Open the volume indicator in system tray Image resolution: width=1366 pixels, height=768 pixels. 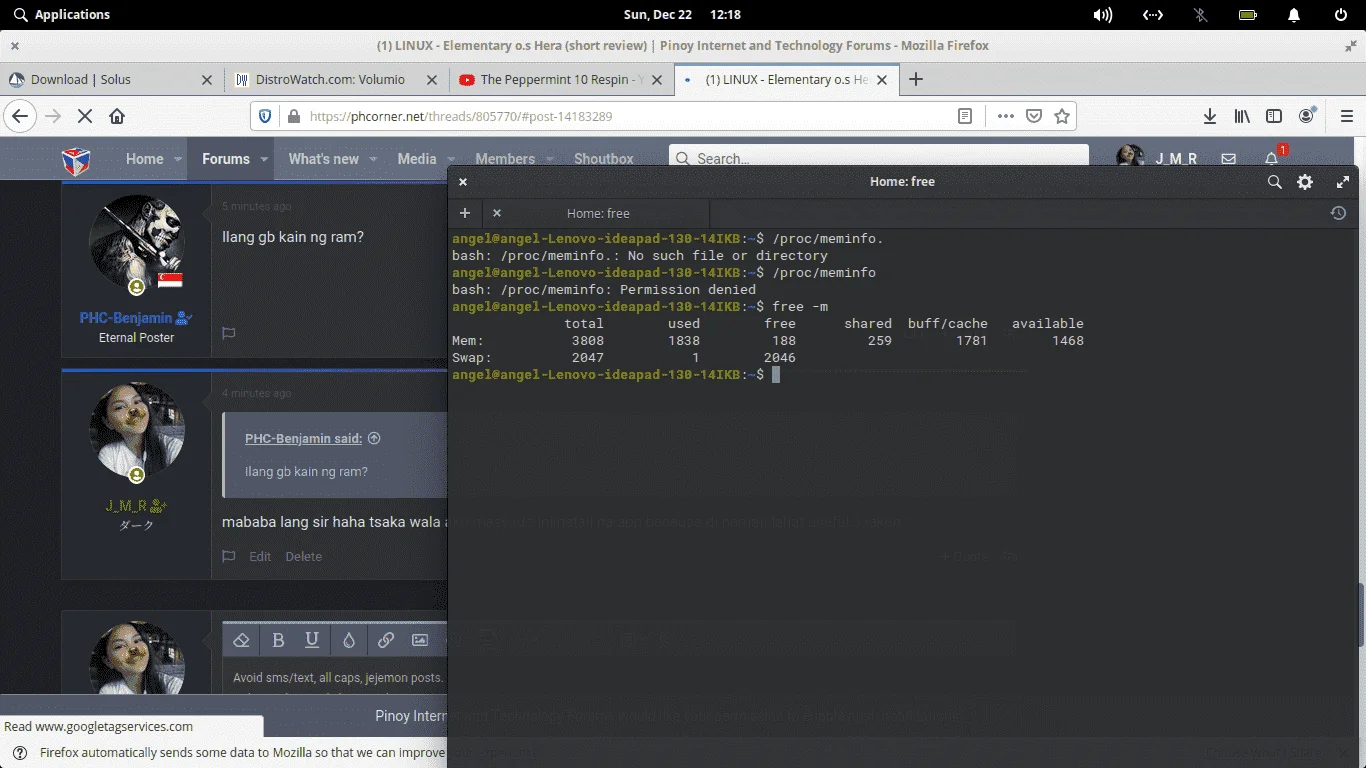1102,15
